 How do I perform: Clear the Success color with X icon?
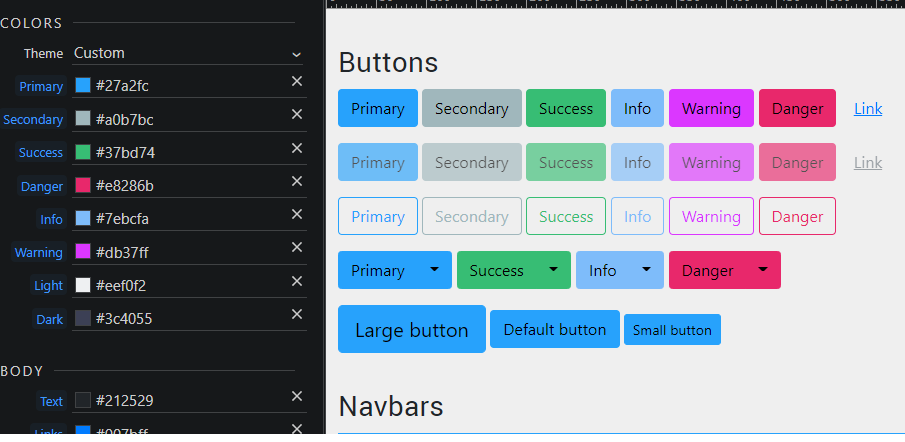pos(297,148)
